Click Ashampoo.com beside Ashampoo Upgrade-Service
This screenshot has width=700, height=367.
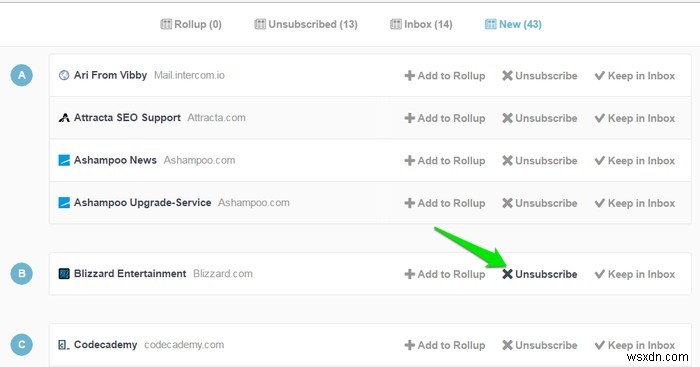[x=254, y=202]
